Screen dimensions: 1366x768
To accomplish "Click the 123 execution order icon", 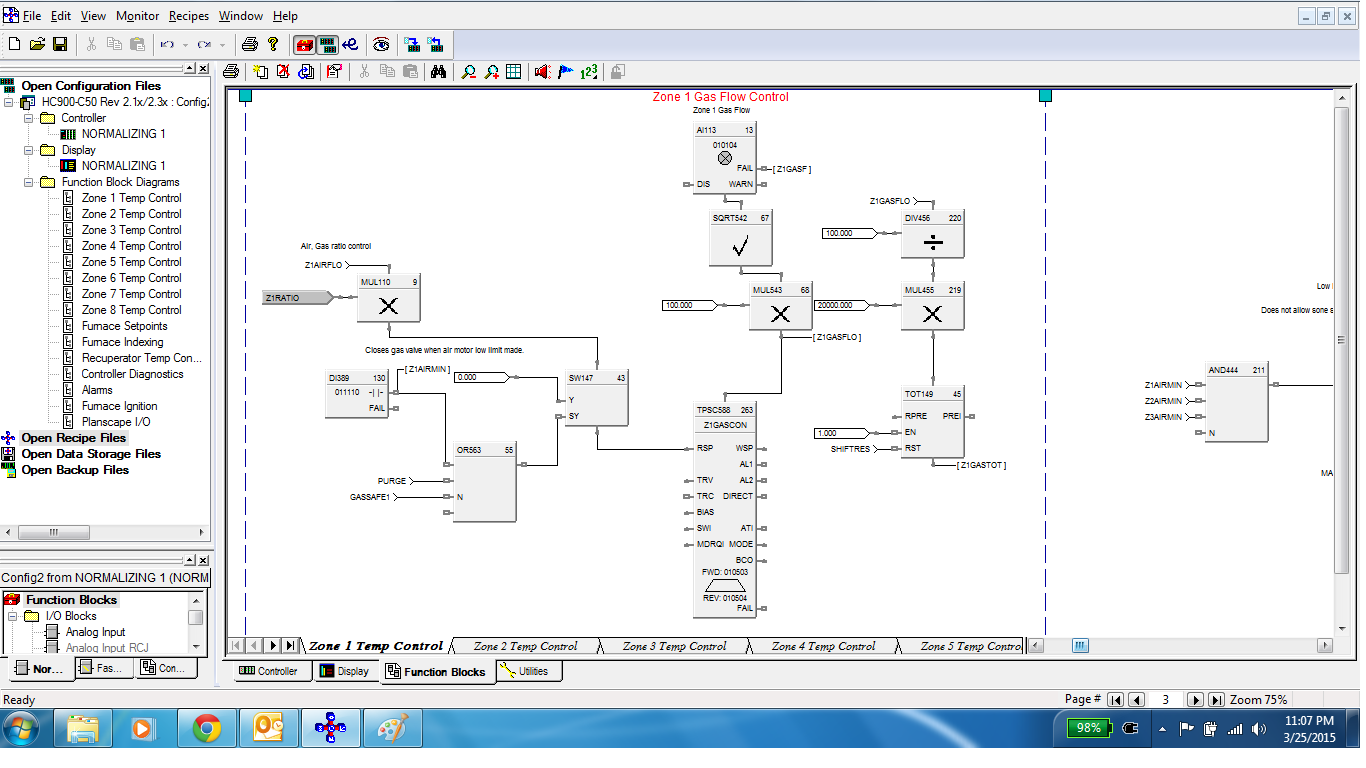I will pyautogui.click(x=590, y=71).
